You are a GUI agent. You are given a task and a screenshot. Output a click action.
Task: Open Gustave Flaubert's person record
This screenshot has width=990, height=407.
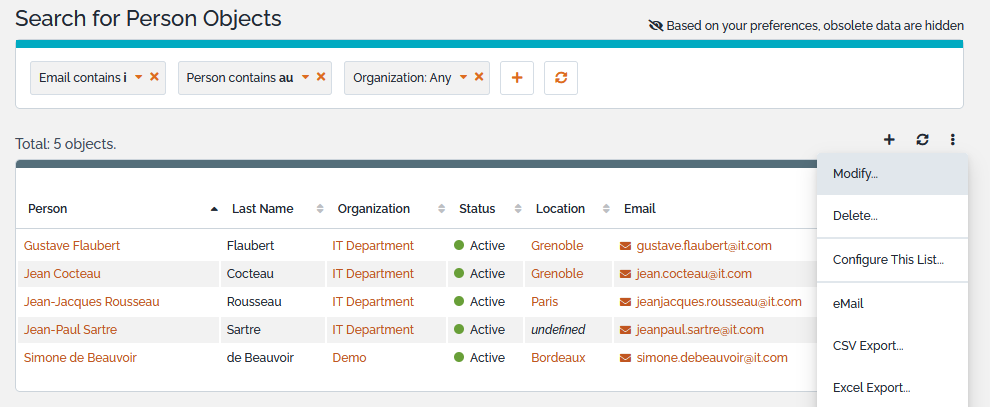[72, 245]
